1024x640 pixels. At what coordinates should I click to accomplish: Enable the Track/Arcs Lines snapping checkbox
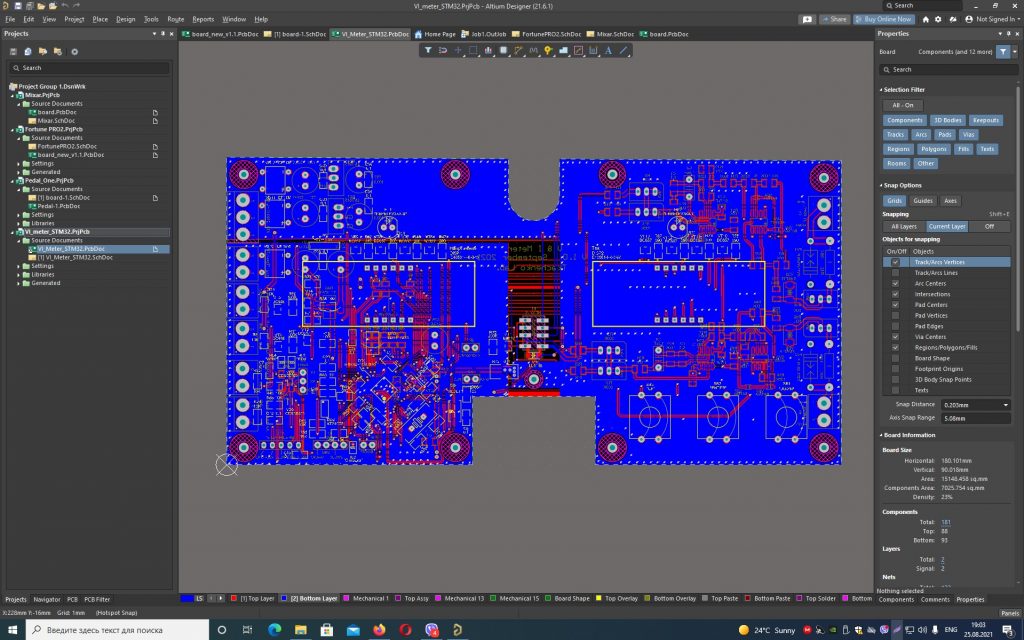coord(895,273)
